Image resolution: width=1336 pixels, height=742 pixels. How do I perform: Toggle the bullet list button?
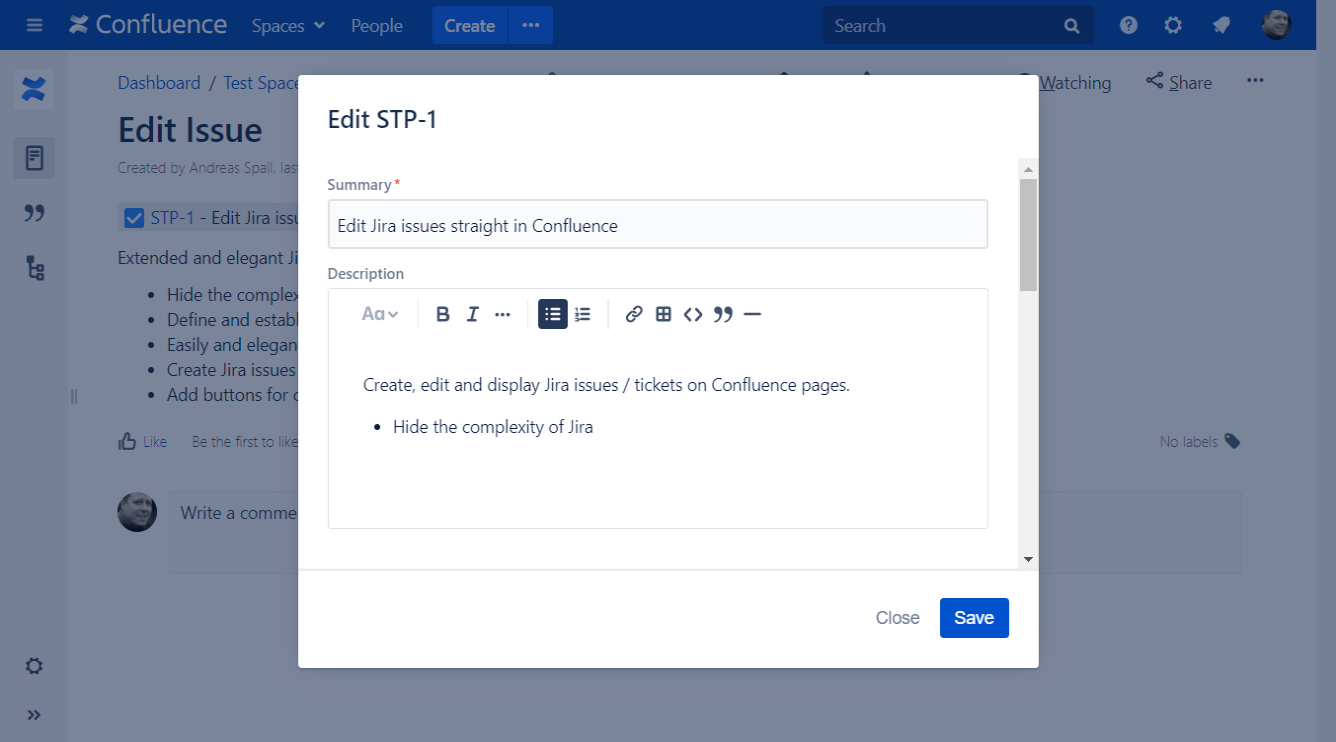tap(553, 314)
